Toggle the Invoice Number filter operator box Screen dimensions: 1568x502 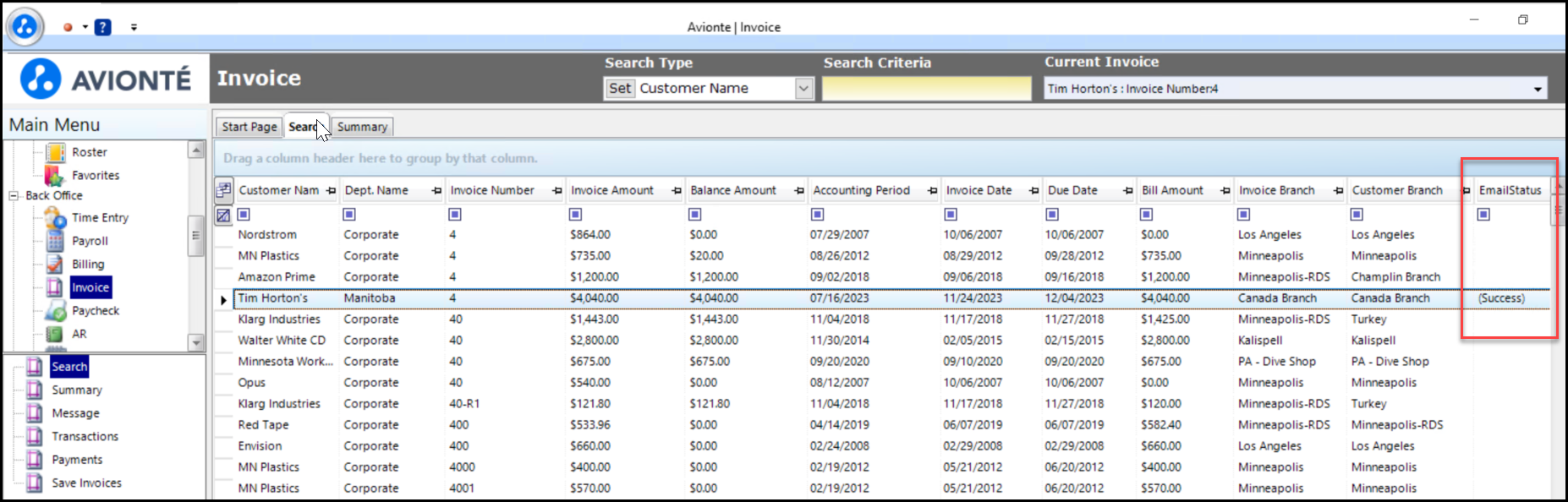[455, 215]
